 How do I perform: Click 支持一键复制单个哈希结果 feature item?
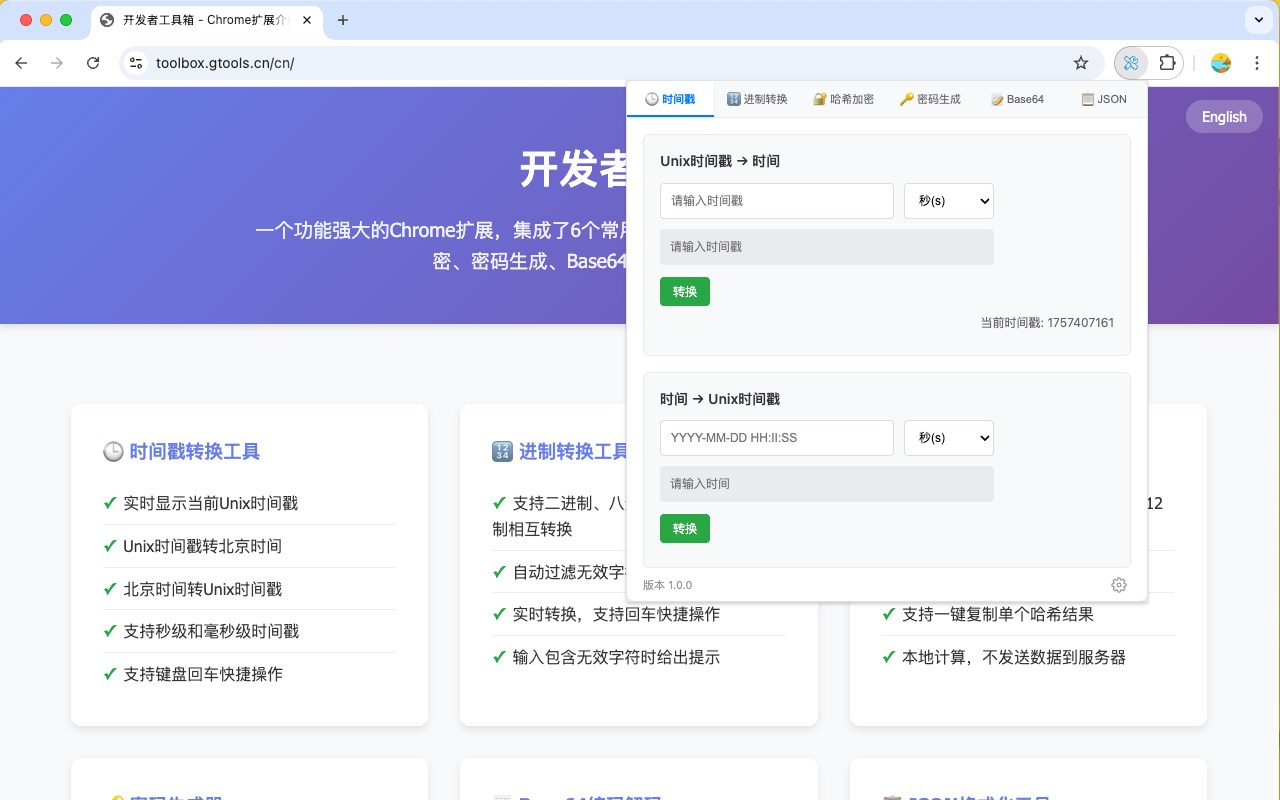pos(1029,614)
